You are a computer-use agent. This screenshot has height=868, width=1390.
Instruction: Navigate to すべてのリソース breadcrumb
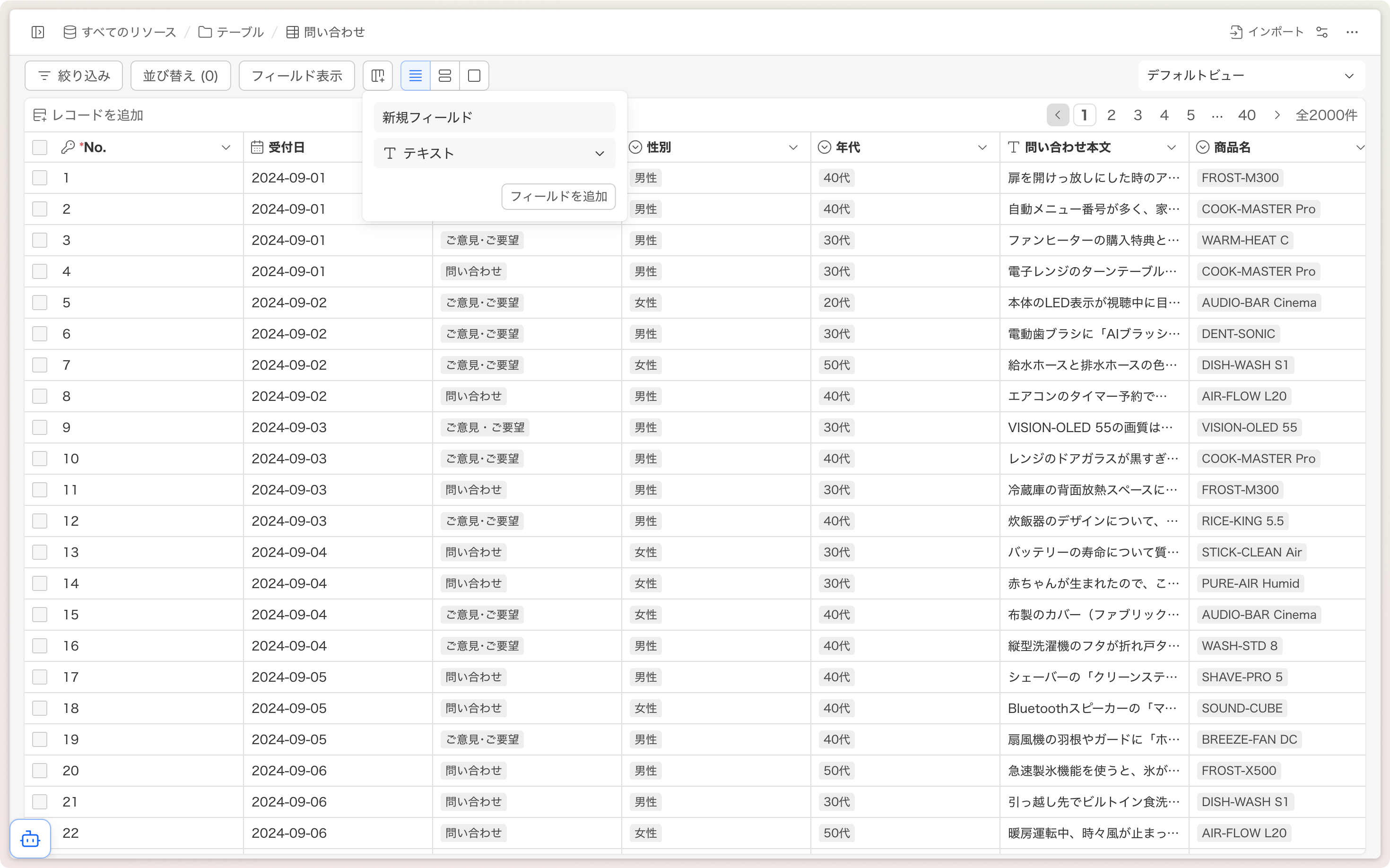click(120, 32)
